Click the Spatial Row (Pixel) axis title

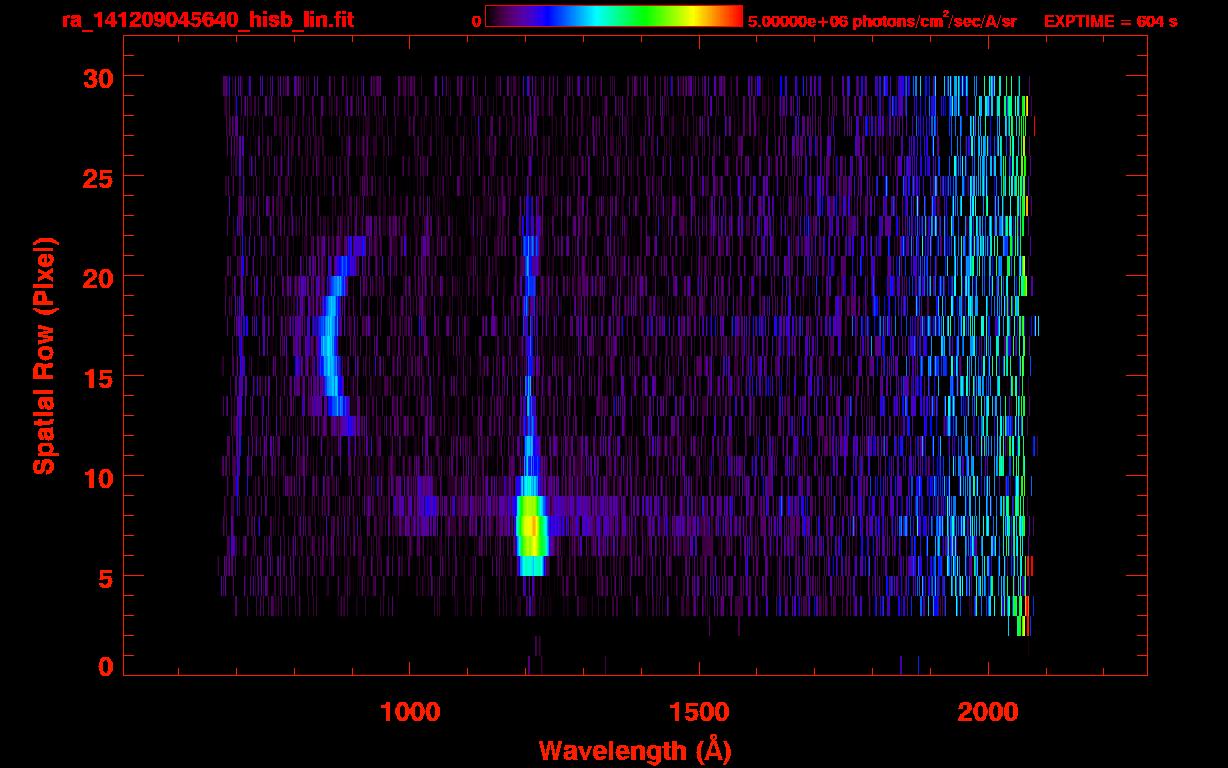click(x=43, y=355)
